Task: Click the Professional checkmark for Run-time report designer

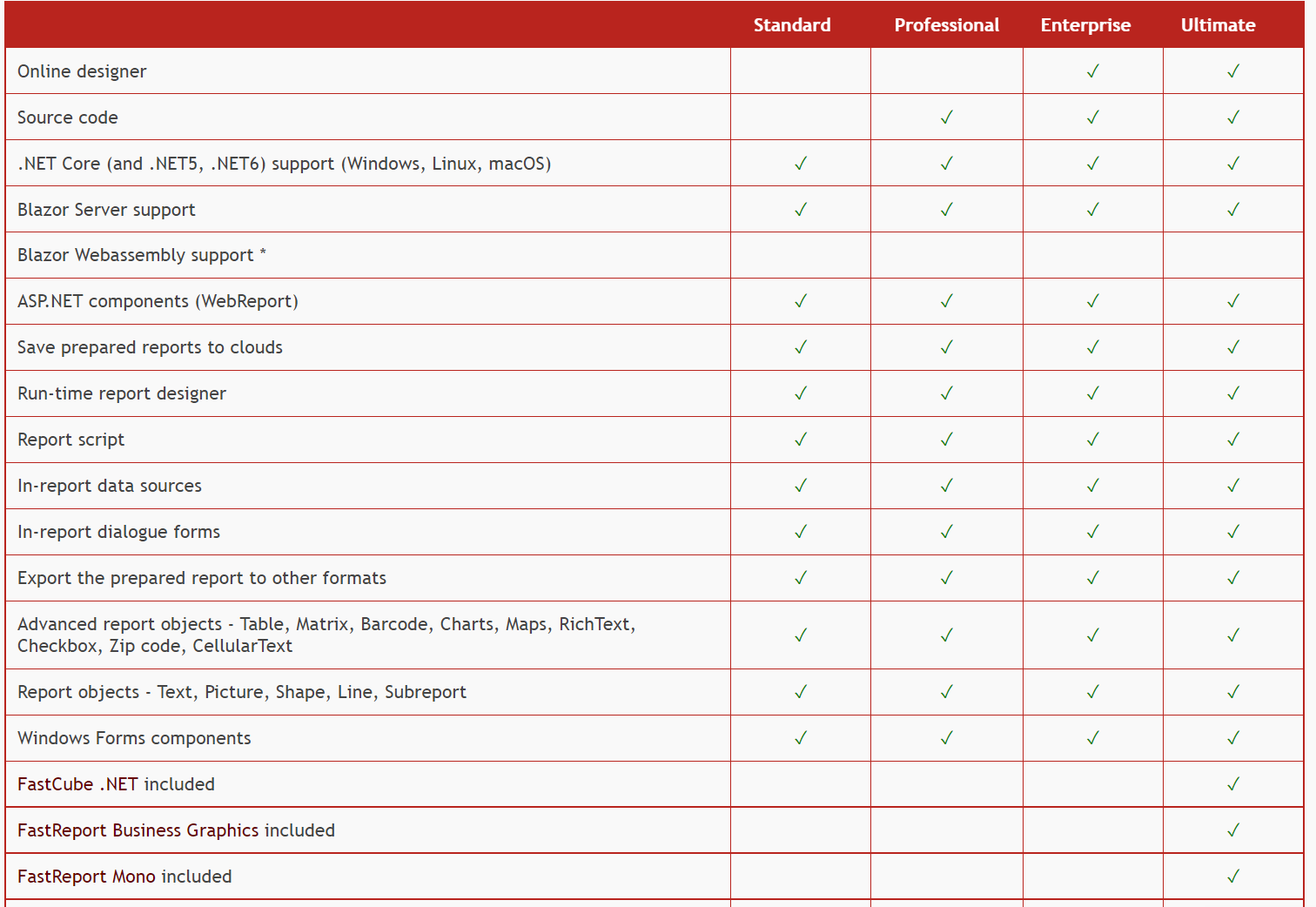Action: (946, 393)
